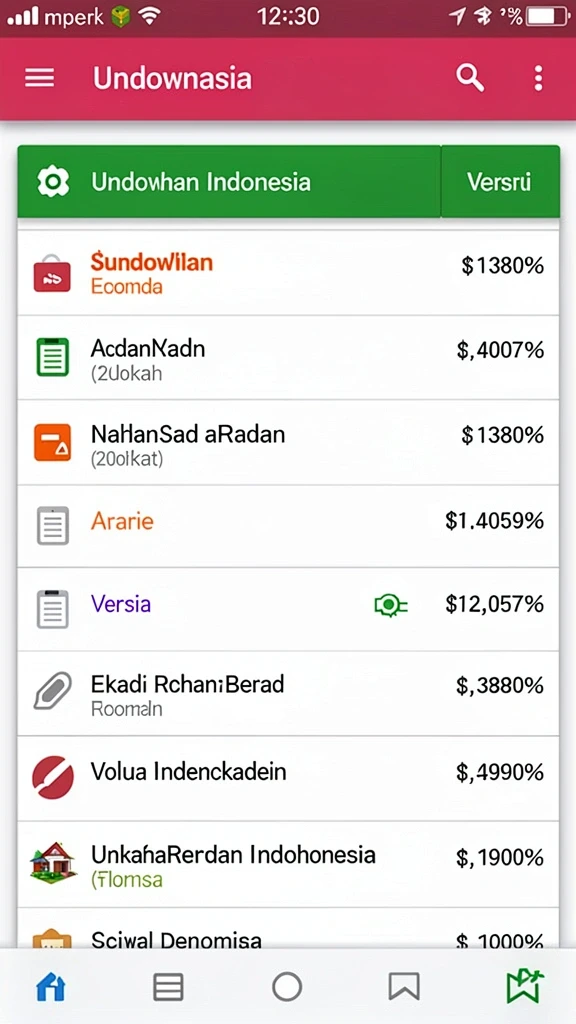Open the three-dot overflow menu
The height and width of the screenshot is (1024, 576).
point(537,78)
